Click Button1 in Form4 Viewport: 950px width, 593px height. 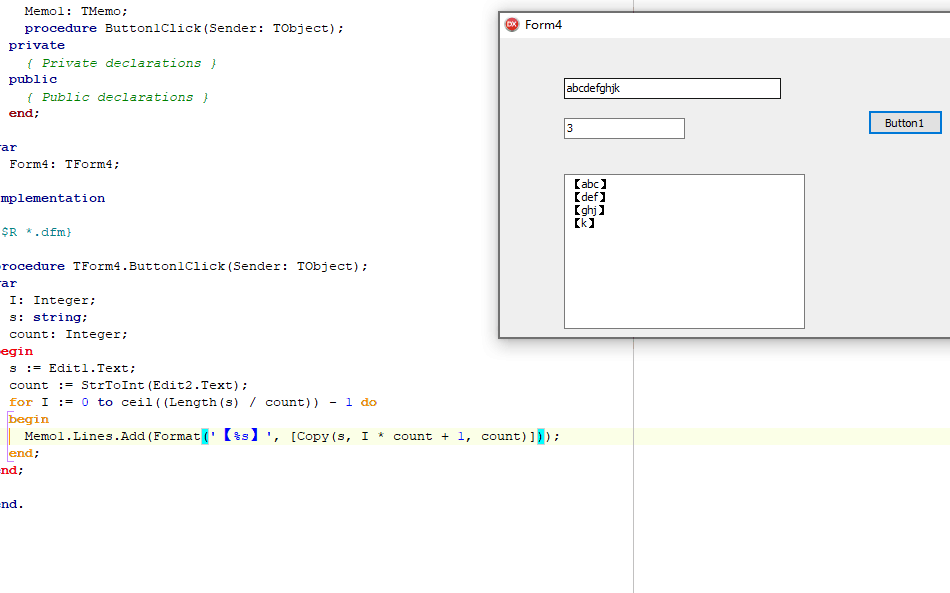pos(905,123)
